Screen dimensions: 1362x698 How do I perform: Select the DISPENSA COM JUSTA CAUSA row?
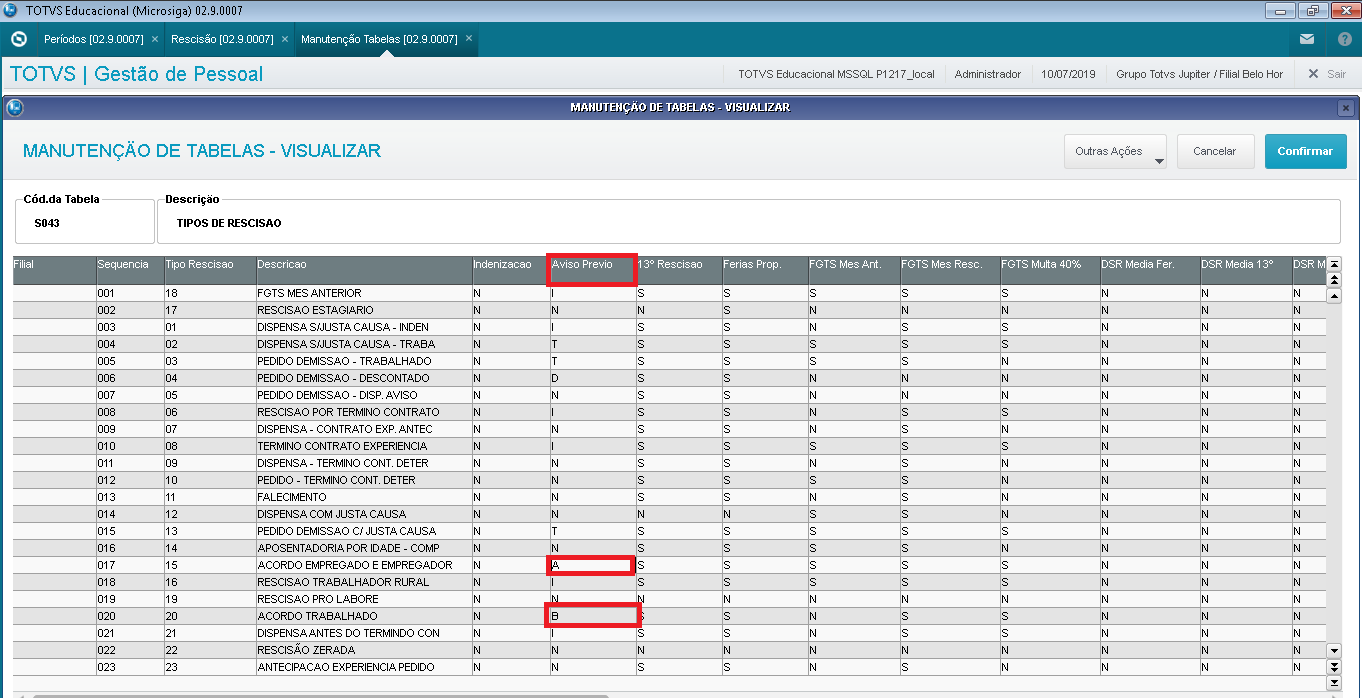click(669, 514)
